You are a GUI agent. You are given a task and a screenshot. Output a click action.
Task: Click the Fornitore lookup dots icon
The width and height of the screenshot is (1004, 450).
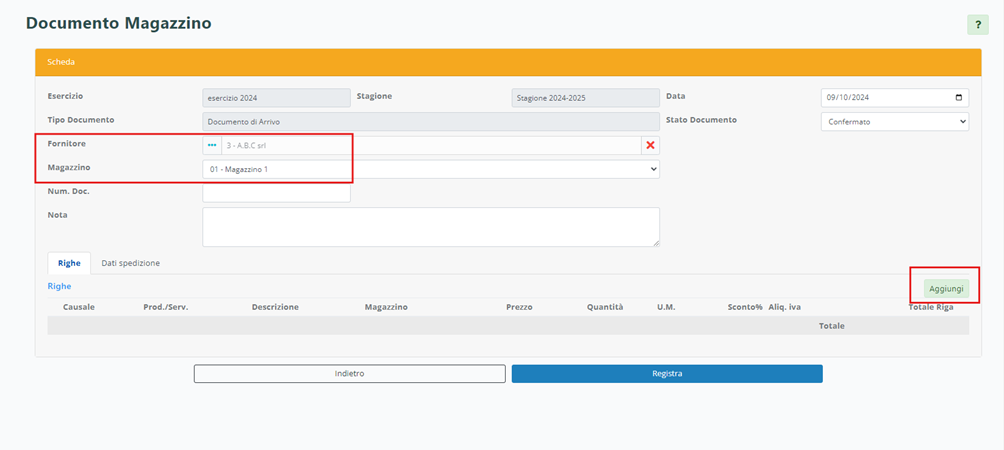pyautogui.click(x=211, y=145)
